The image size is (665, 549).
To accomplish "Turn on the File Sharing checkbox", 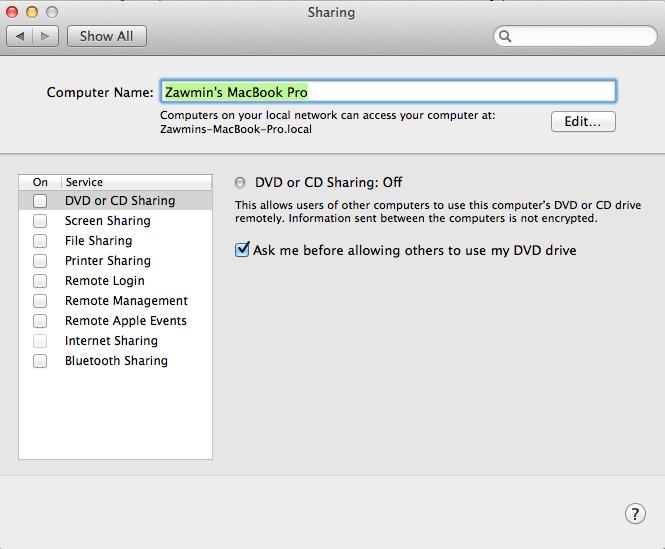I will click(40, 241).
